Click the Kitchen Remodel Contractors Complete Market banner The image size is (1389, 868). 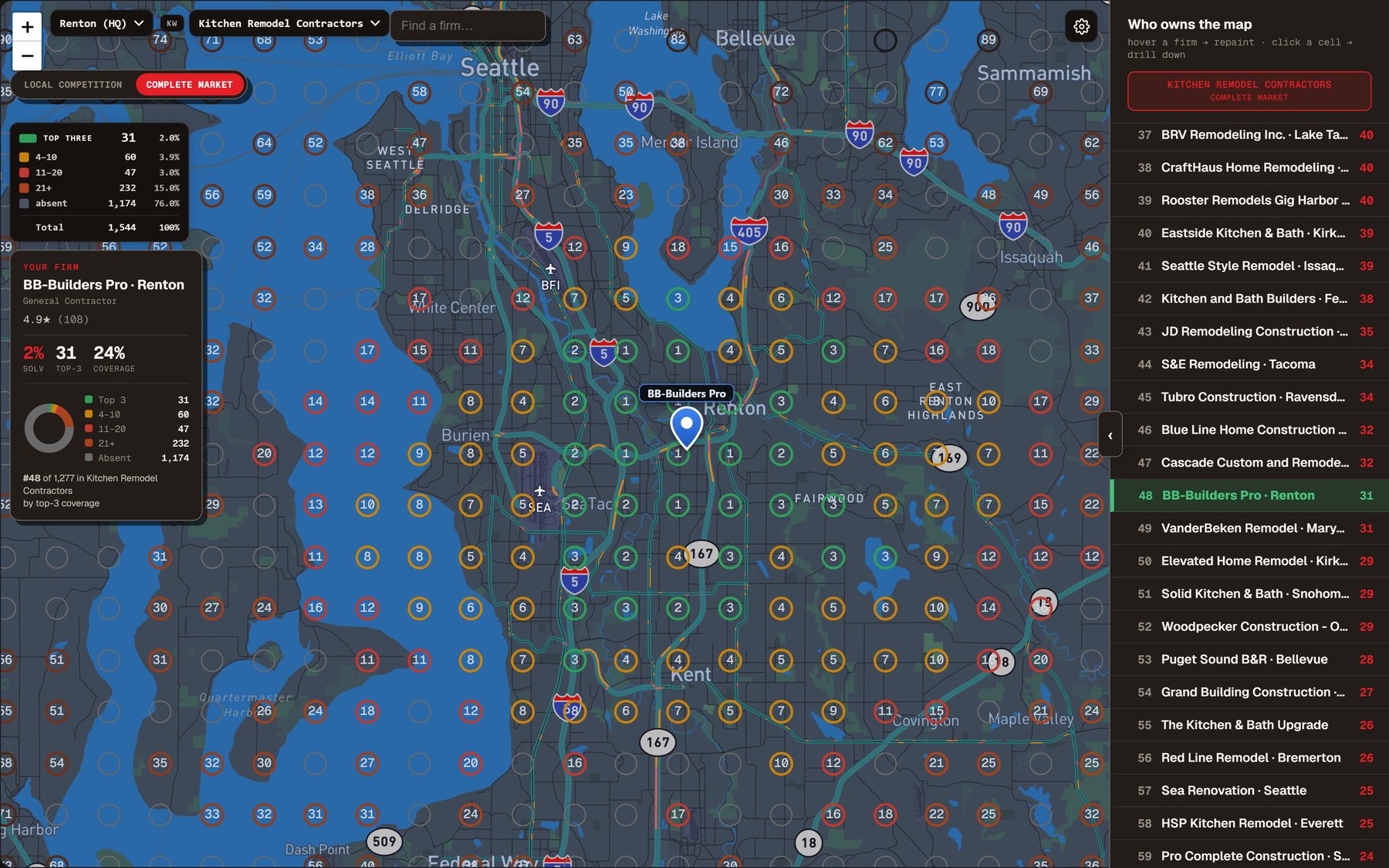[1249, 91]
